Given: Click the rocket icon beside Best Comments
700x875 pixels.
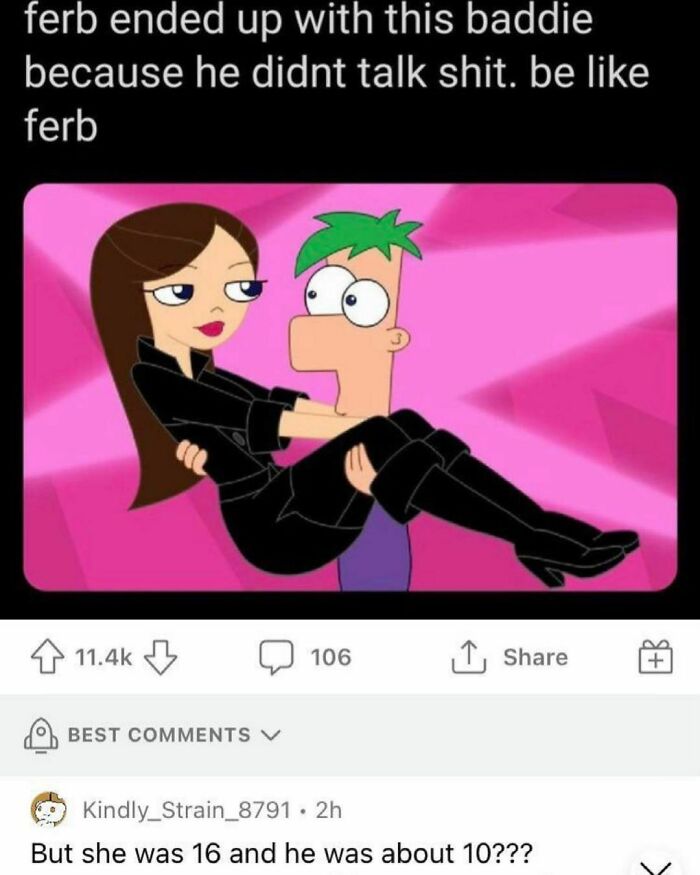Looking at the screenshot, I should pos(40,735).
